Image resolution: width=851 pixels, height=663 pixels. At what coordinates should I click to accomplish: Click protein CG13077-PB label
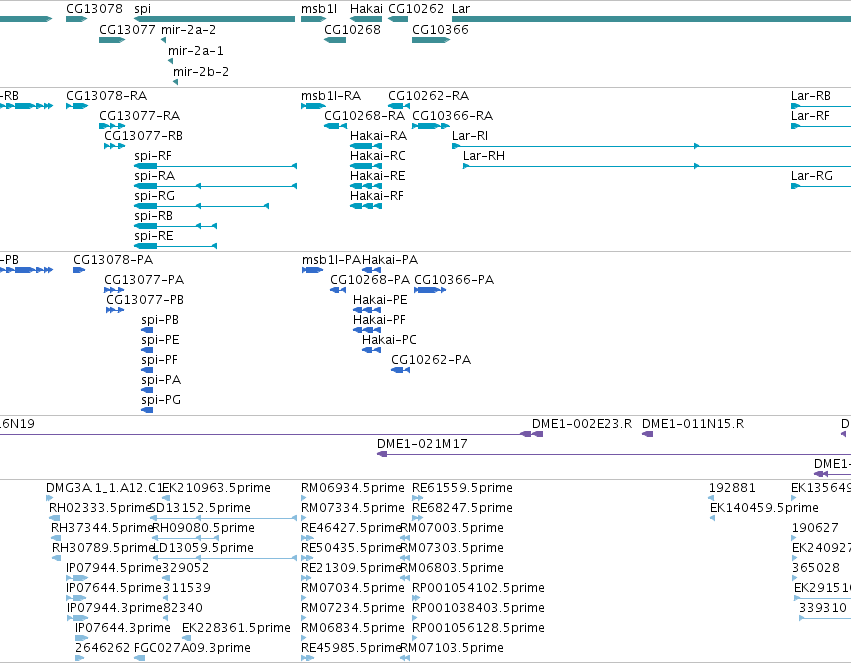145,300
